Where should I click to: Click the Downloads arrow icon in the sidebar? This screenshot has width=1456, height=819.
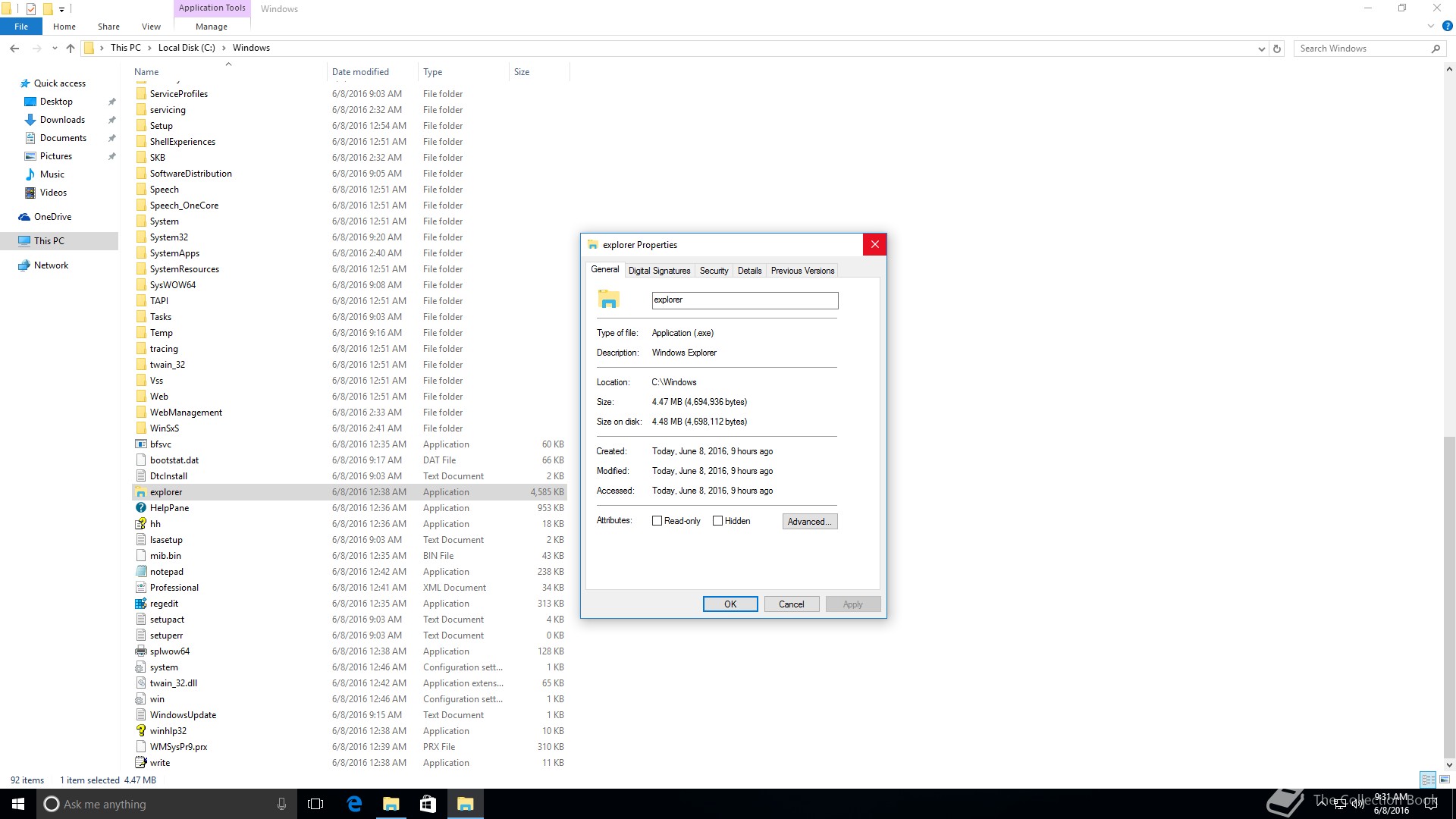tap(30, 120)
